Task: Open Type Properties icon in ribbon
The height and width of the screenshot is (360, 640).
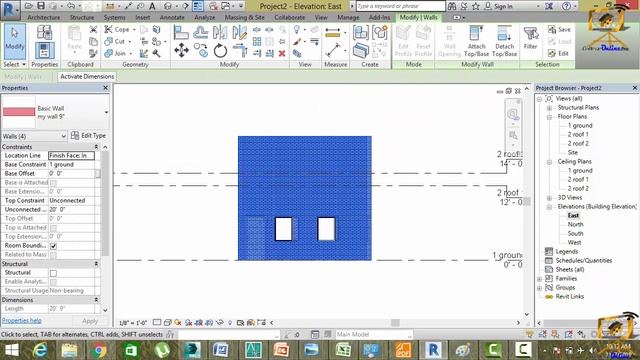Action: (44, 32)
